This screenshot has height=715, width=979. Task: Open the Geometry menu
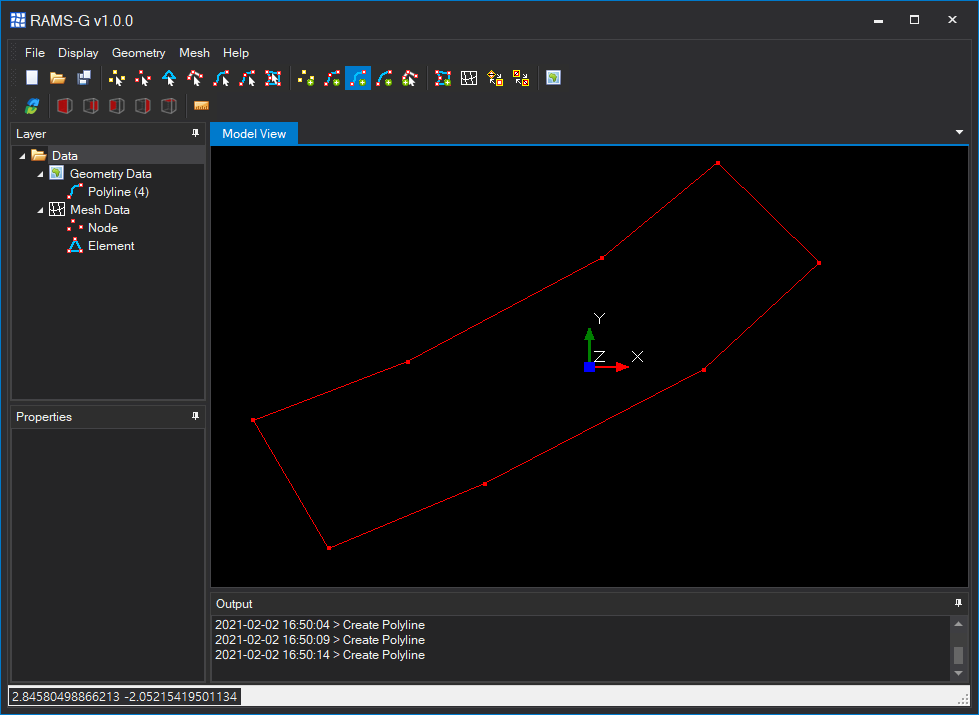click(x=138, y=53)
